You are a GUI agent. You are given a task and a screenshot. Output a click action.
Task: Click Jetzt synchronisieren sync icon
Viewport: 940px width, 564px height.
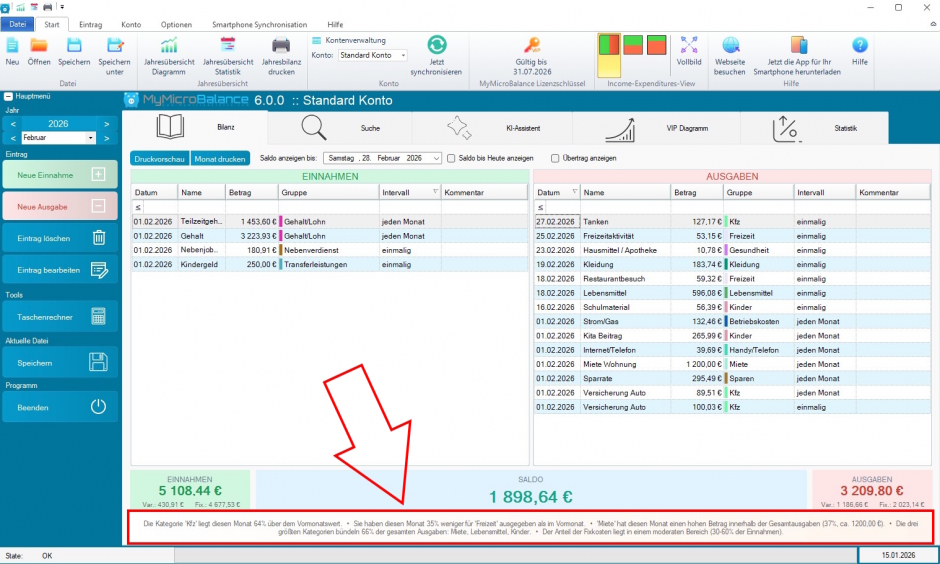coord(436,45)
